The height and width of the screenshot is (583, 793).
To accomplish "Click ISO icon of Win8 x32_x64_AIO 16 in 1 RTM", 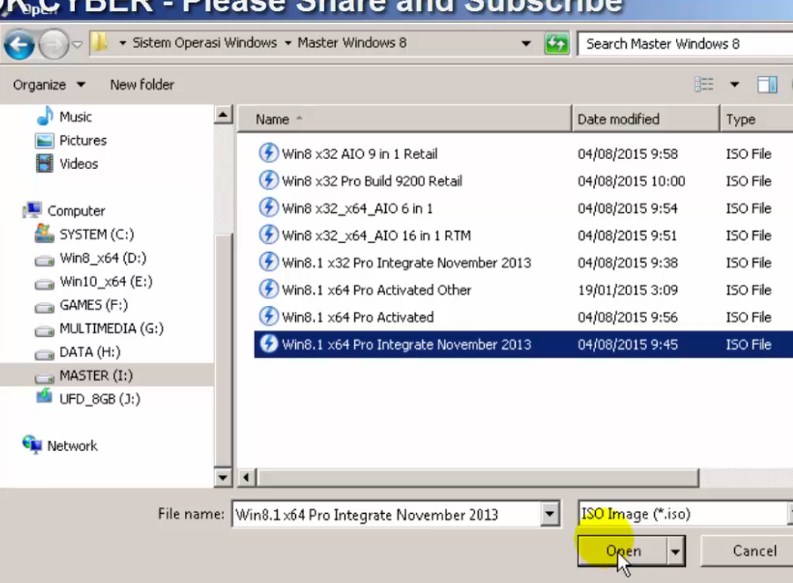I will coord(269,235).
